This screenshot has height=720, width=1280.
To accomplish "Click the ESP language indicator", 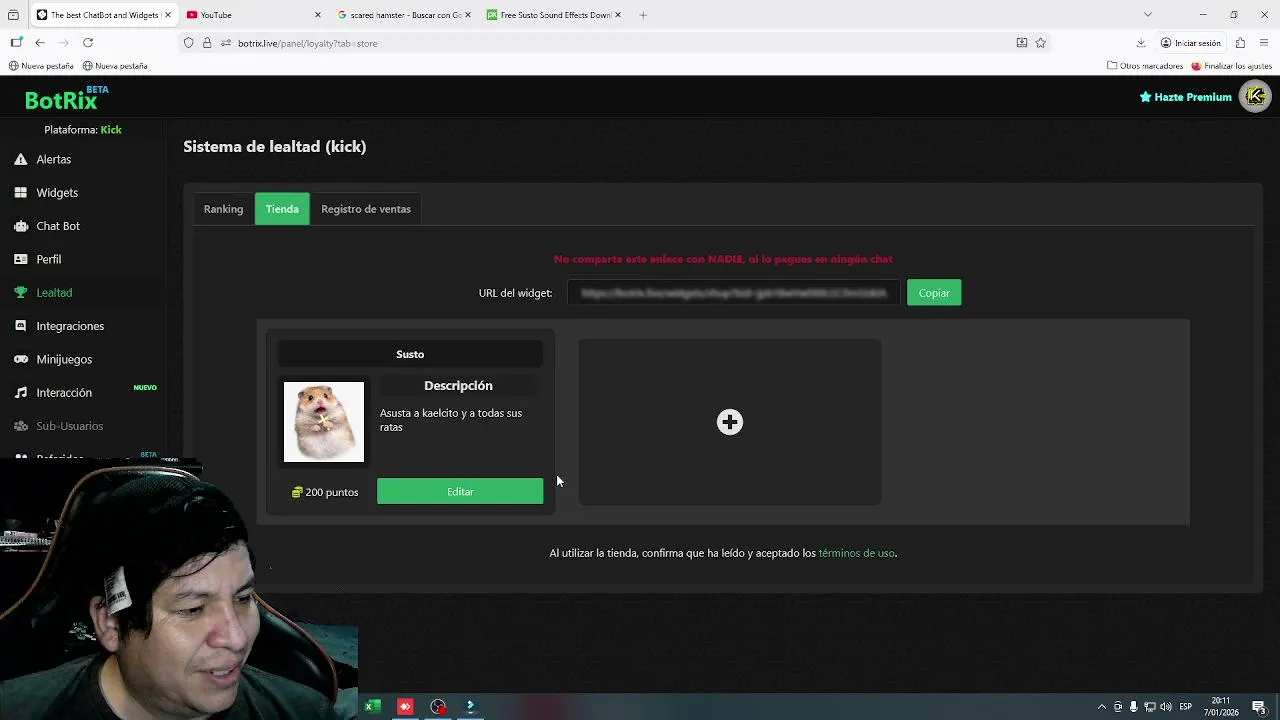I will point(1185,707).
